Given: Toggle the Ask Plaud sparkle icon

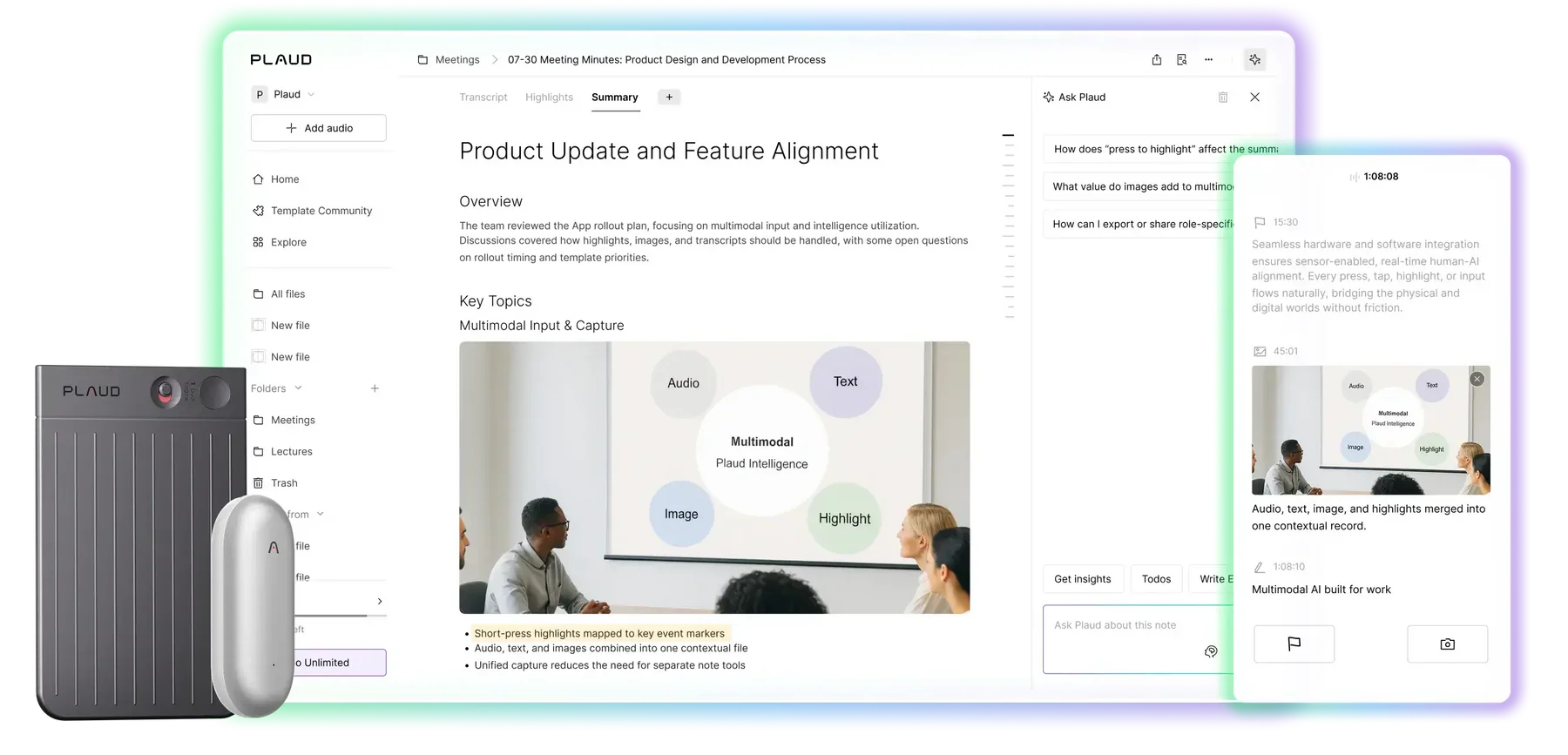Looking at the screenshot, I should coord(1254,60).
